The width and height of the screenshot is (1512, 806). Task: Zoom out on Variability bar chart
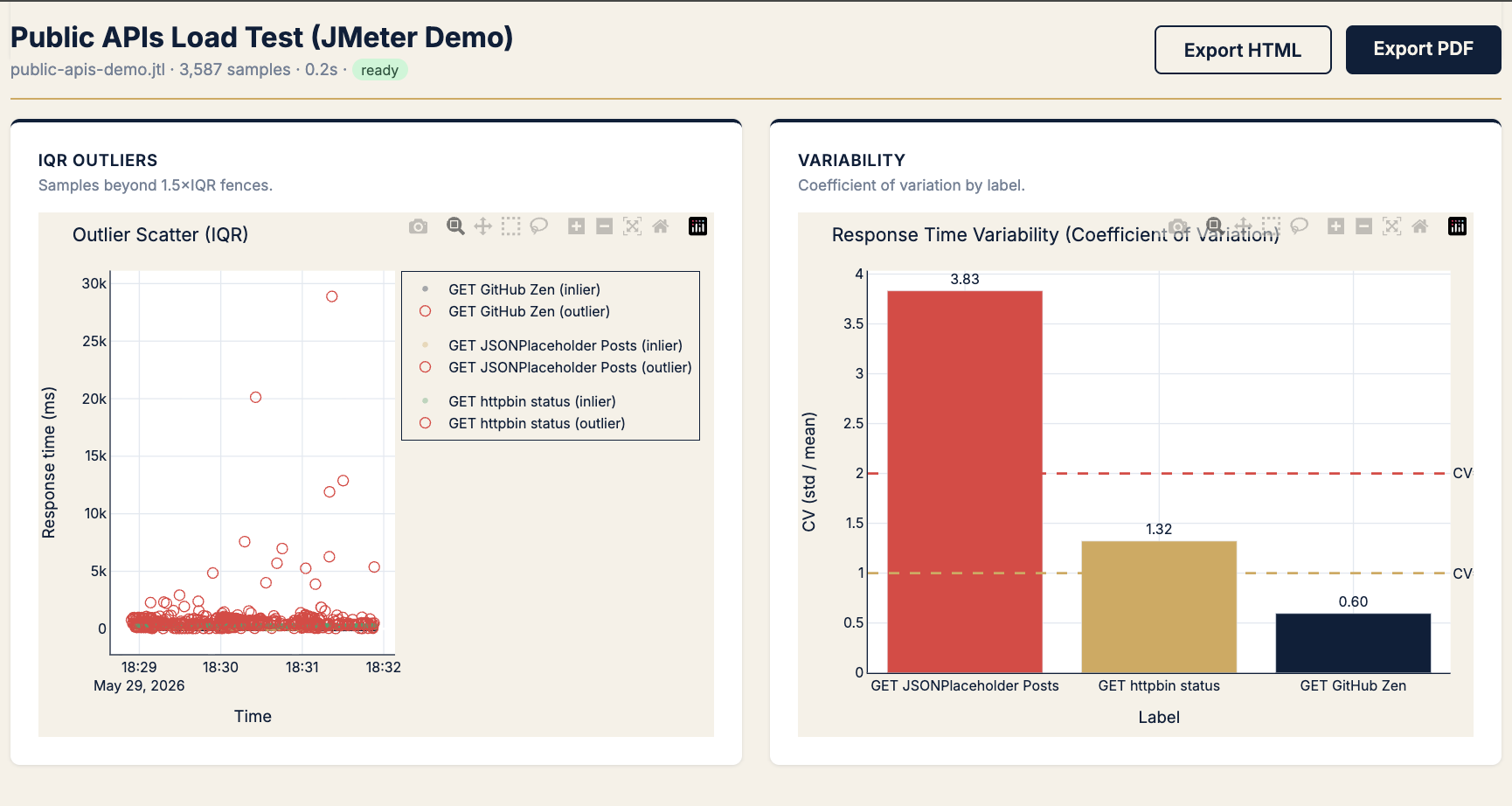1363,226
